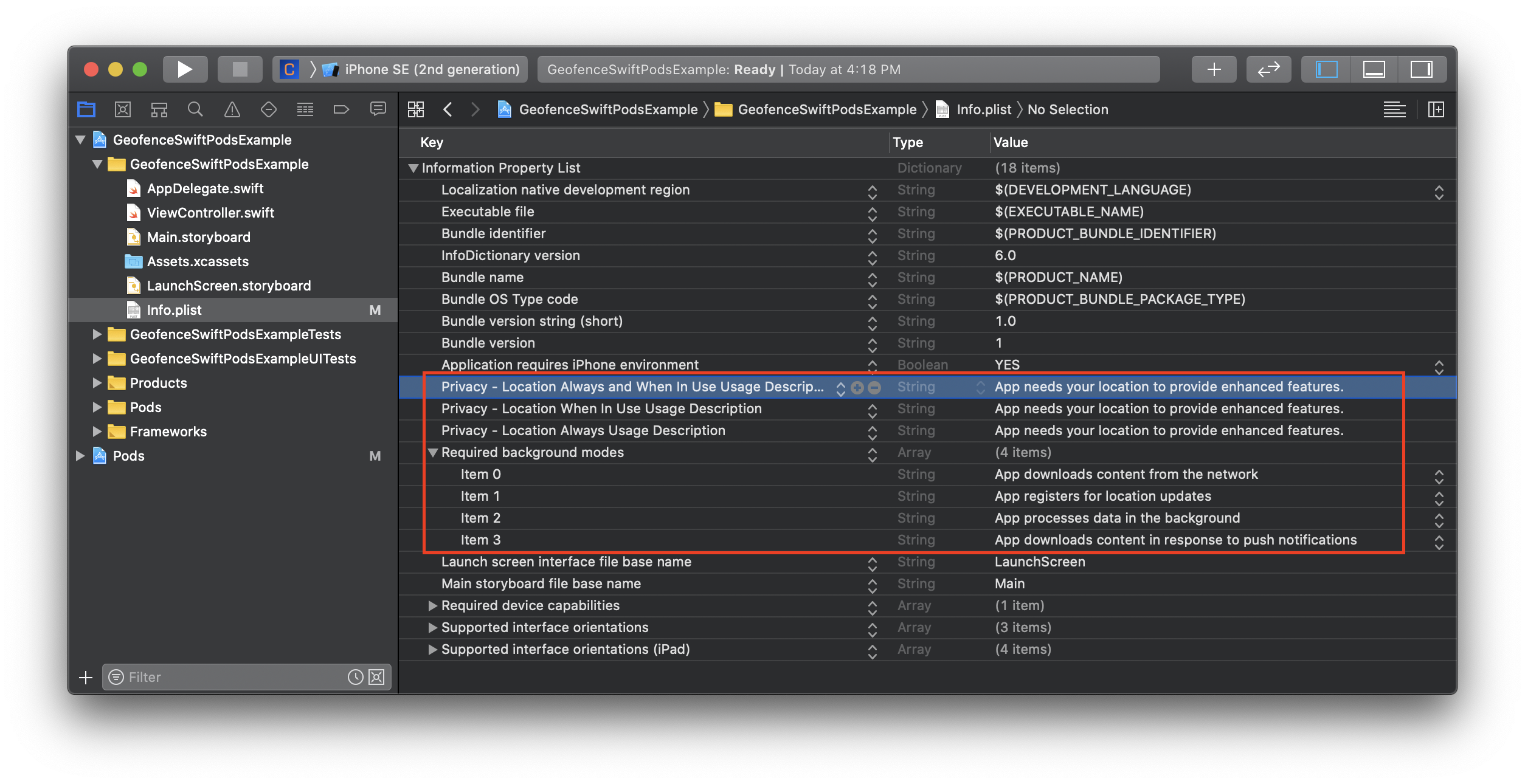Open the Source Control navigator icon
Screen dimensions: 1525x784
pos(123,109)
